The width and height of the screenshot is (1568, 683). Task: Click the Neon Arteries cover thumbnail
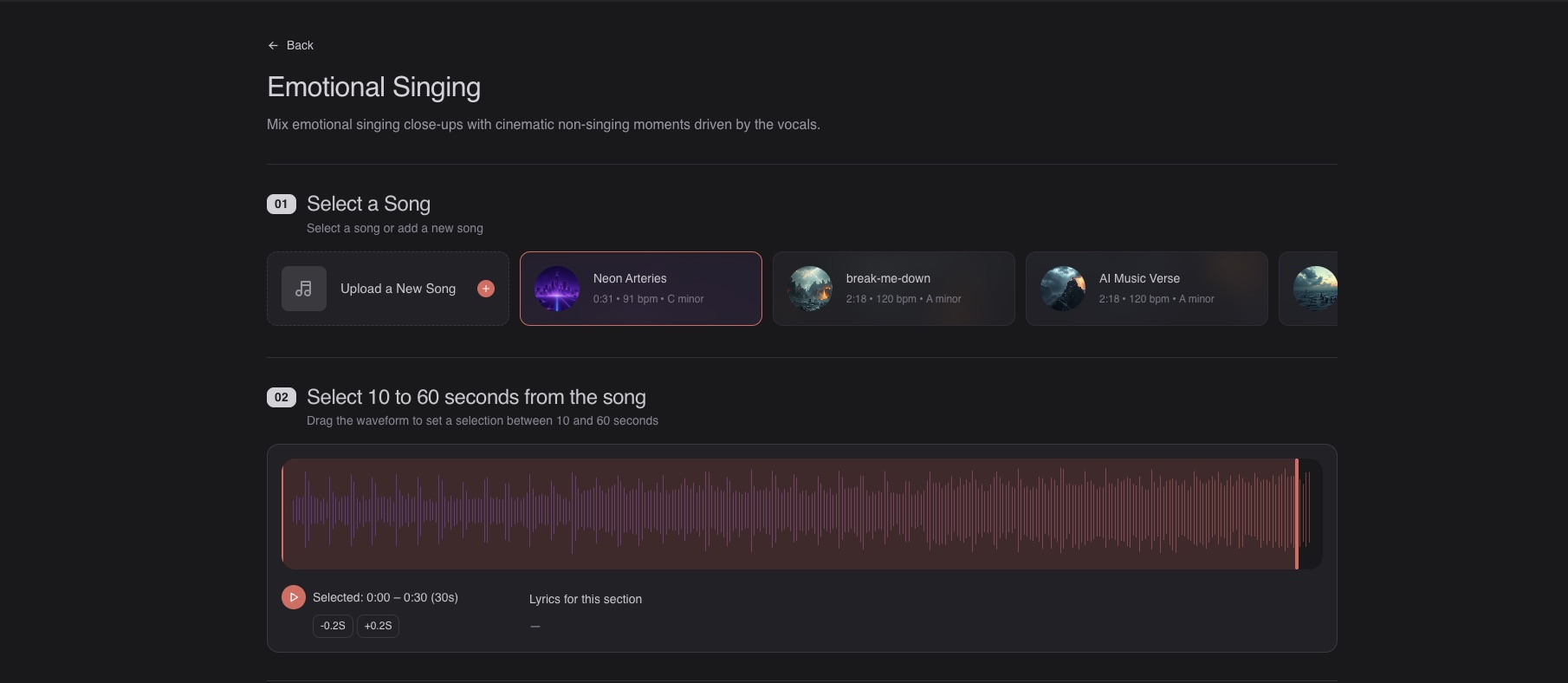point(557,289)
